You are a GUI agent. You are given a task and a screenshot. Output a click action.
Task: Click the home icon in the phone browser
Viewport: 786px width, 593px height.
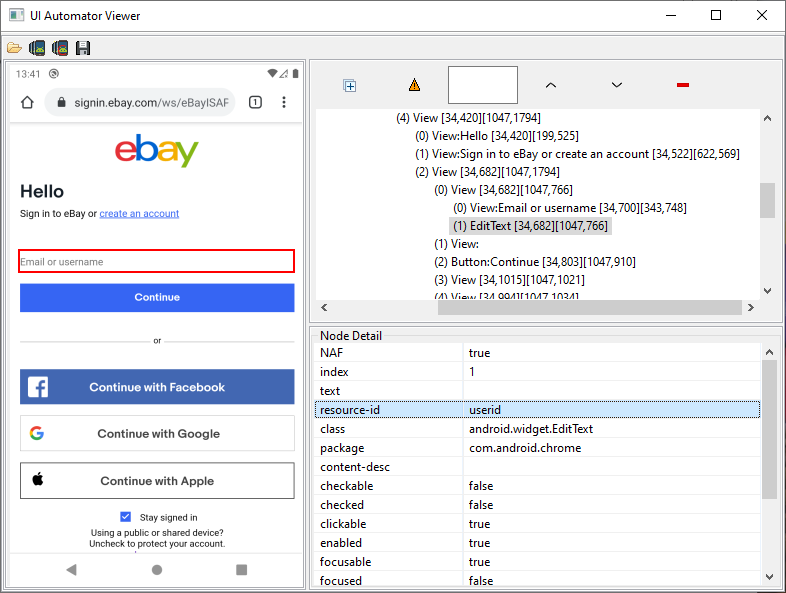point(28,103)
